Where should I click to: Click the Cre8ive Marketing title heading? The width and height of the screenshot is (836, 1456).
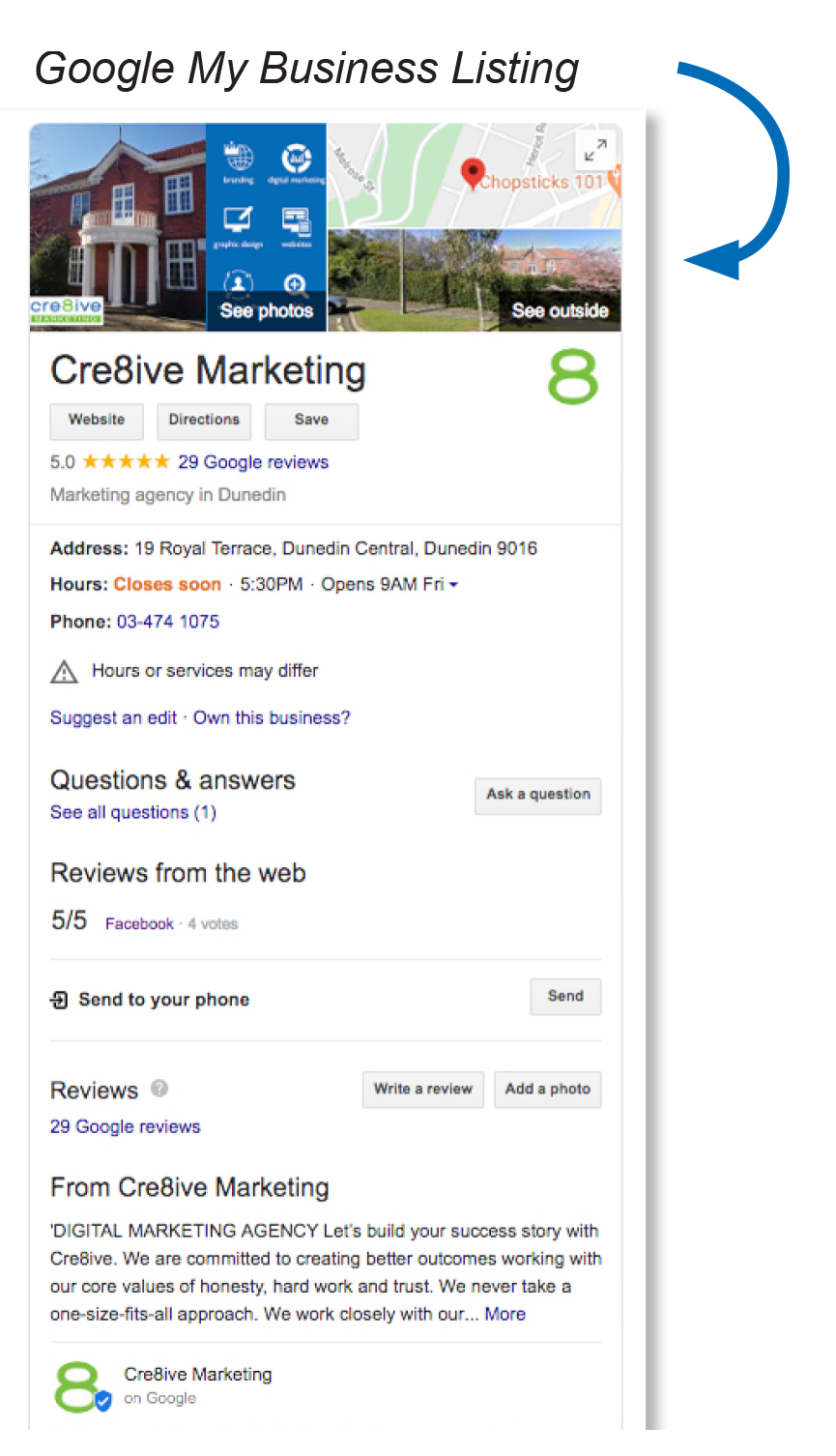tap(208, 371)
